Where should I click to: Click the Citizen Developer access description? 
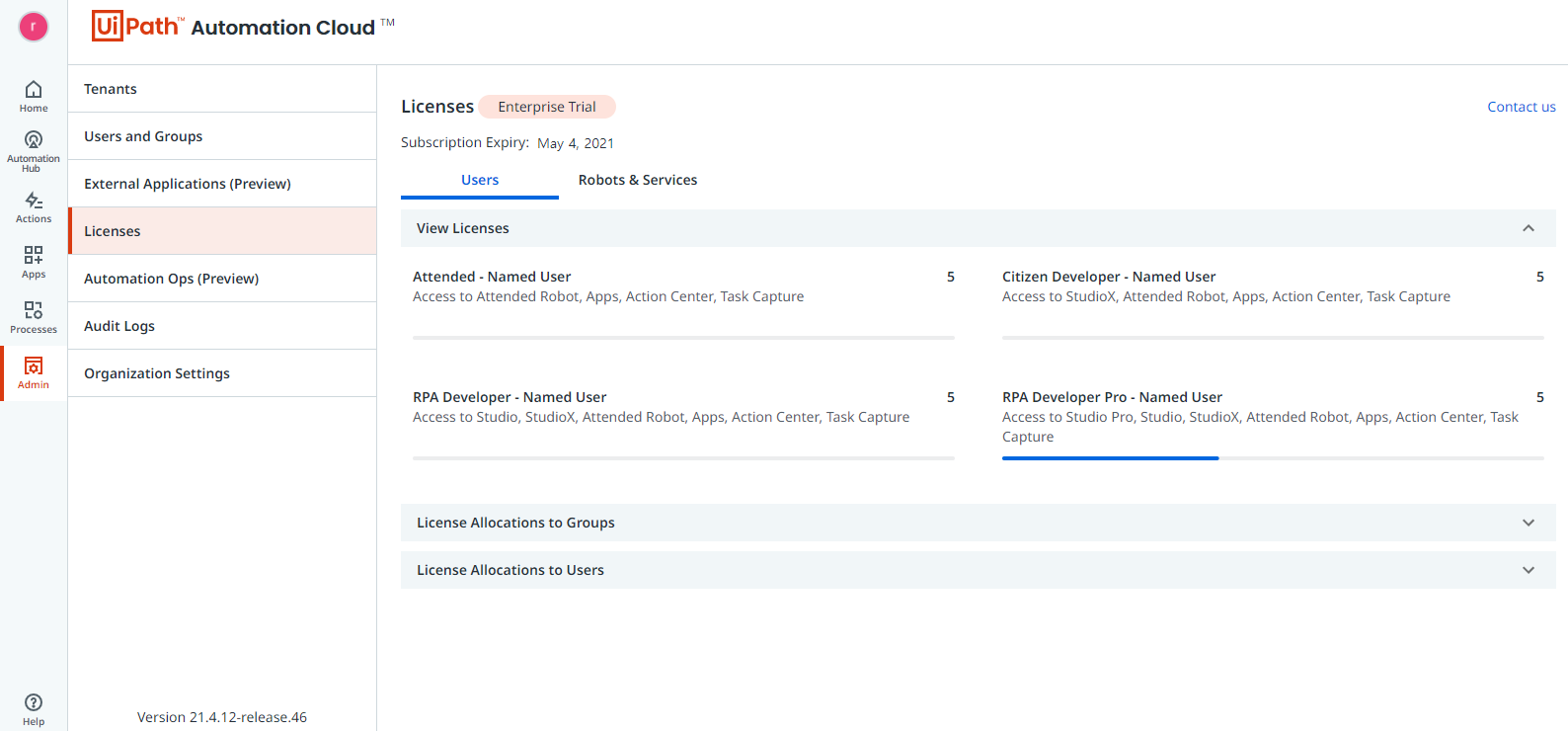click(x=1226, y=296)
